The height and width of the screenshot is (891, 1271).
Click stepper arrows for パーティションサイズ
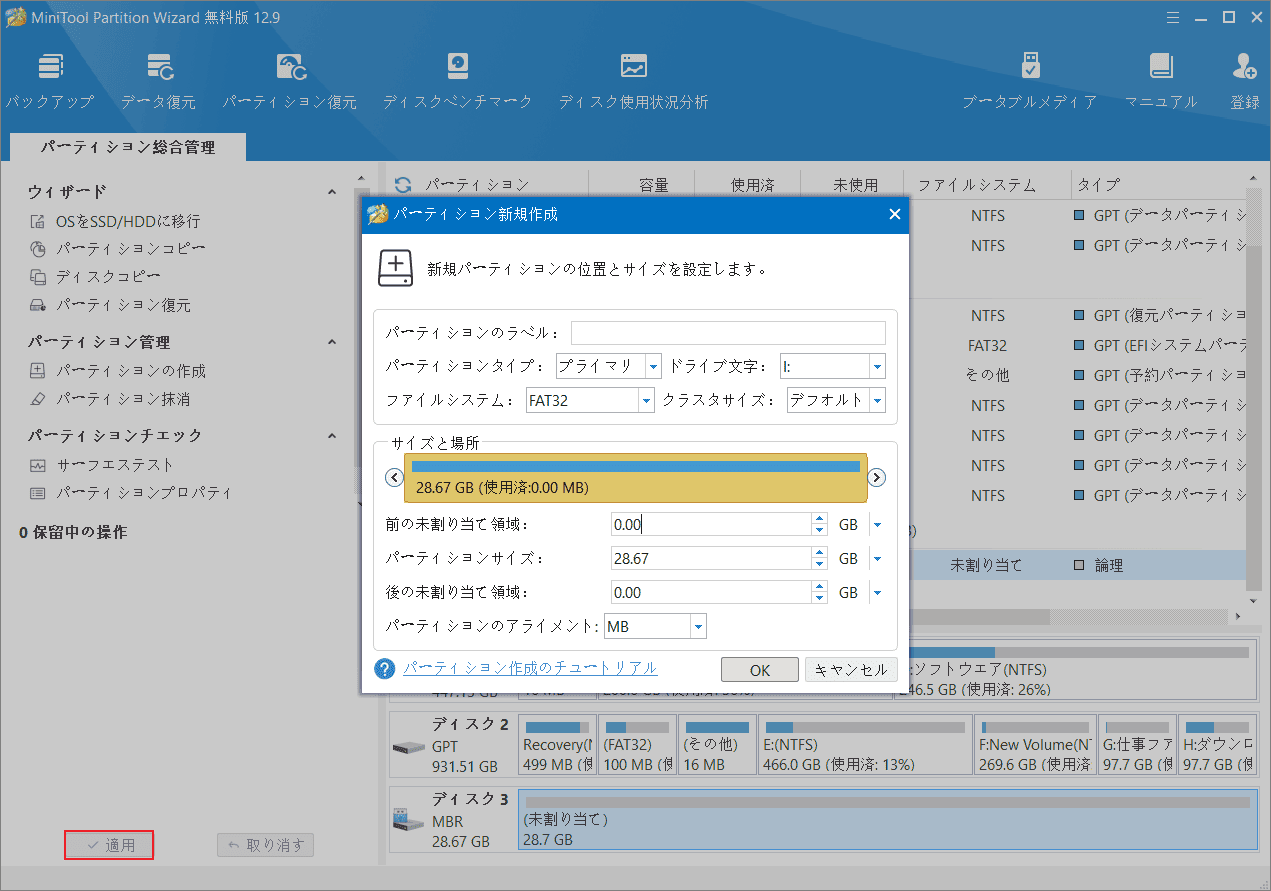(820, 559)
